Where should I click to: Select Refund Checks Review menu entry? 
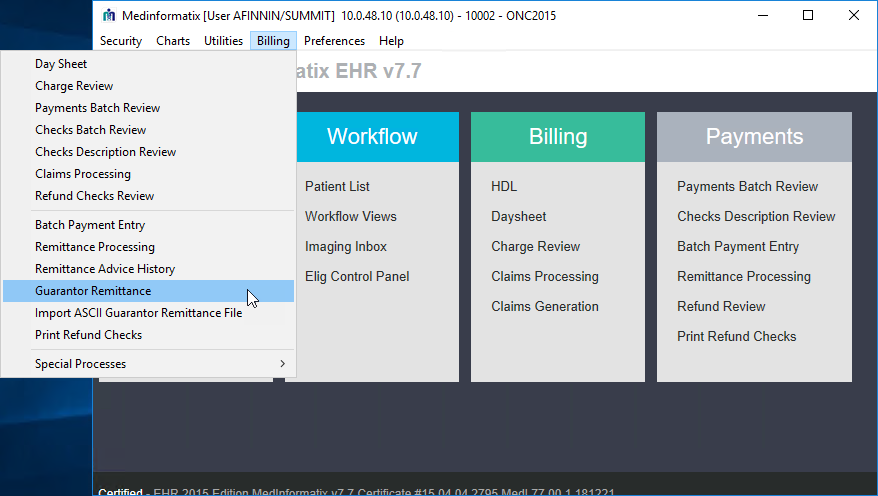tap(148, 196)
